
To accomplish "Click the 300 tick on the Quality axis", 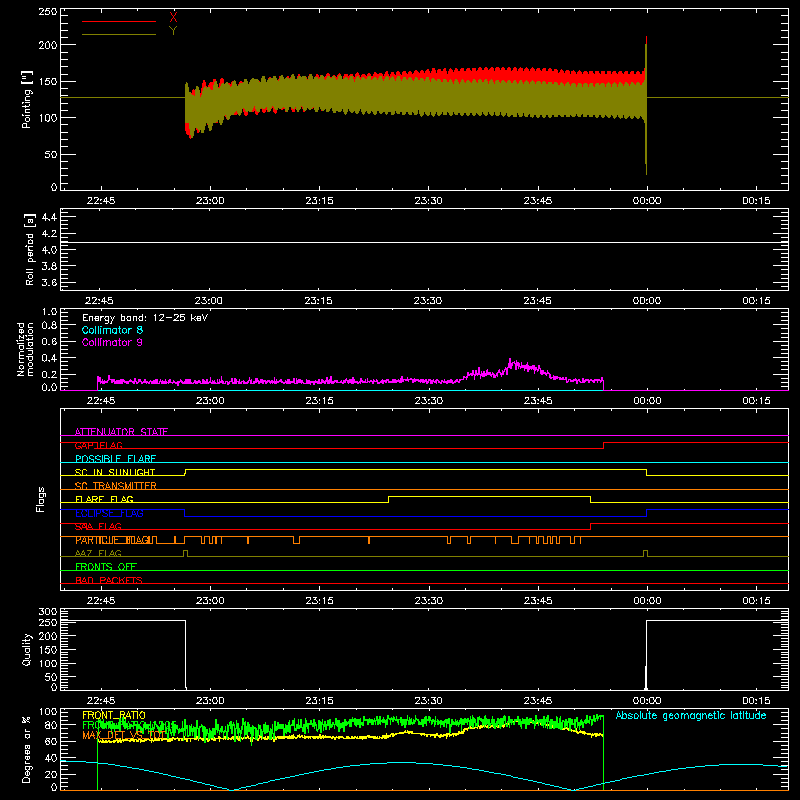I will [48, 612].
